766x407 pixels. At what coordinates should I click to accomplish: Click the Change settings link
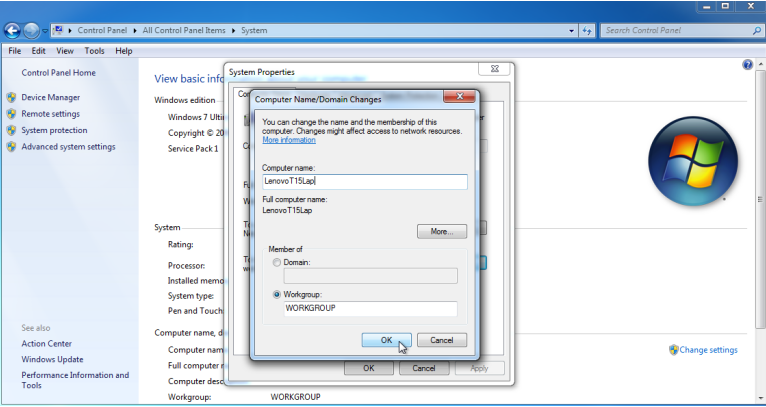[708, 350]
